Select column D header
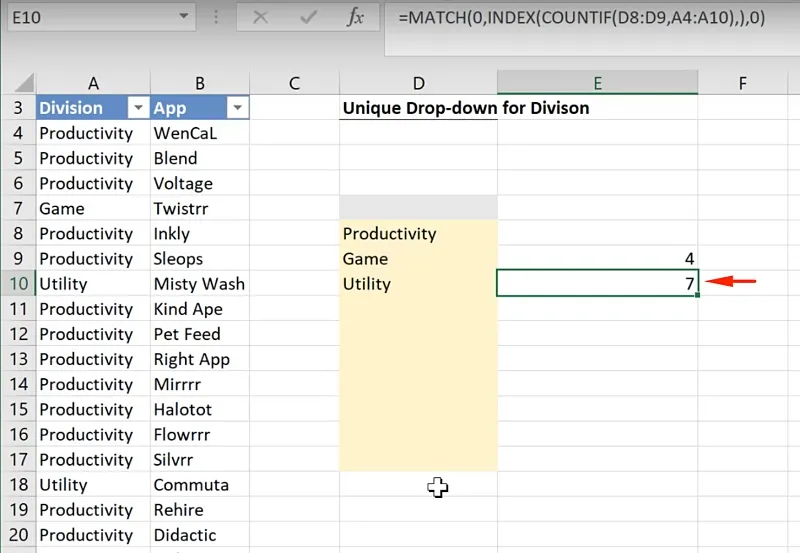 click(x=418, y=84)
